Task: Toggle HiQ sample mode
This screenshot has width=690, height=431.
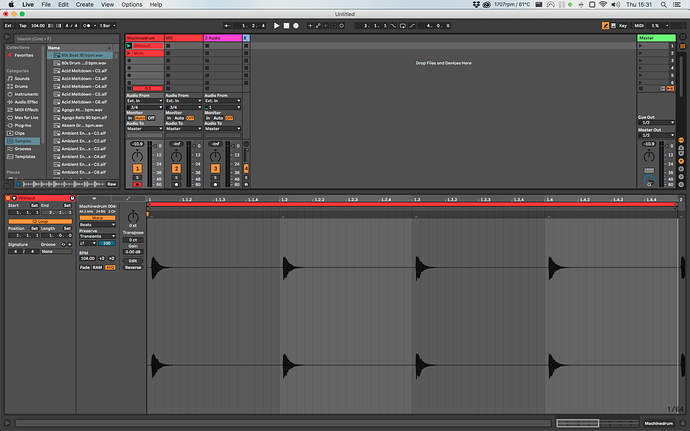Action: [110, 267]
